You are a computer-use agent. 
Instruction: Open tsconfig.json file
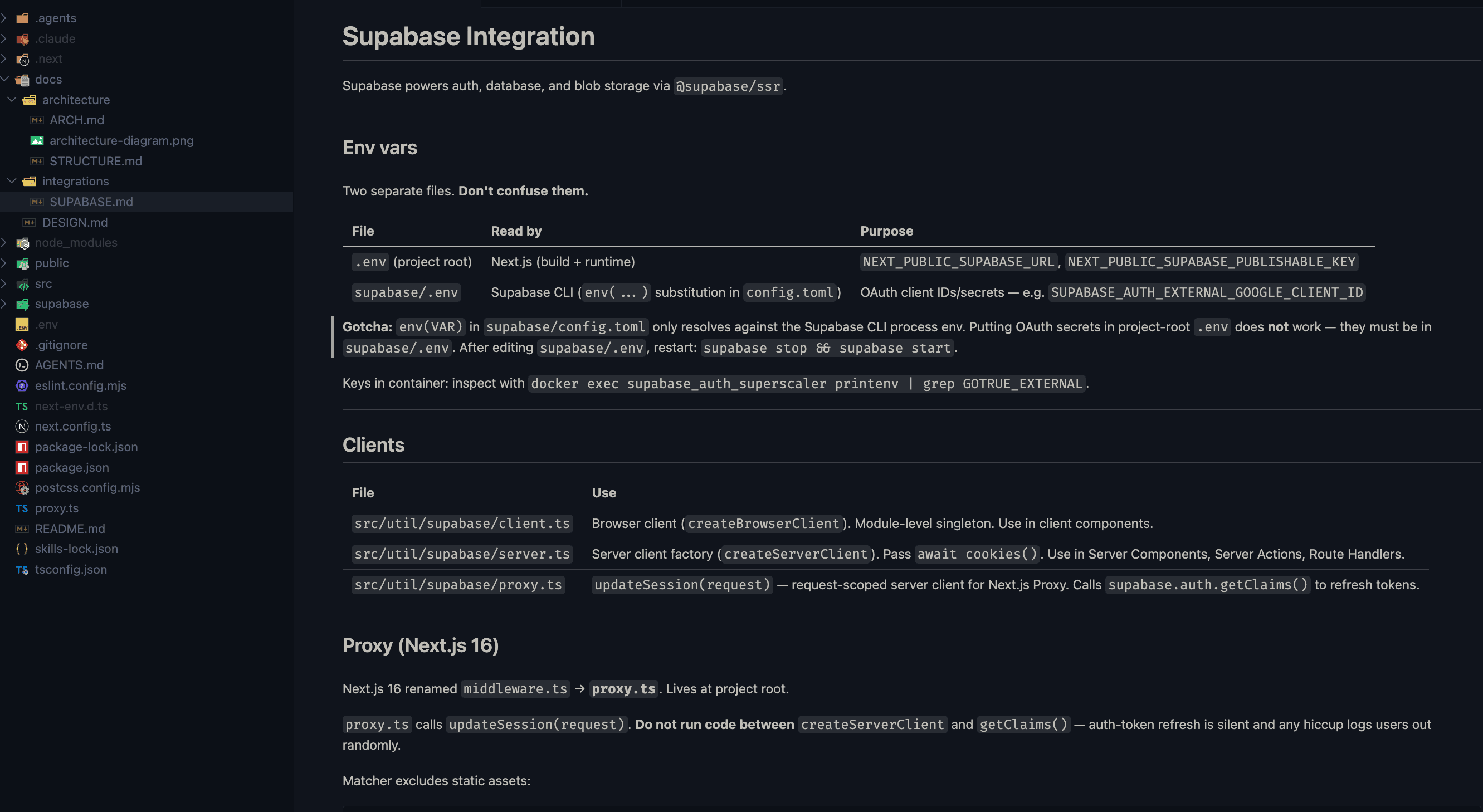pyautogui.click(x=71, y=570)
